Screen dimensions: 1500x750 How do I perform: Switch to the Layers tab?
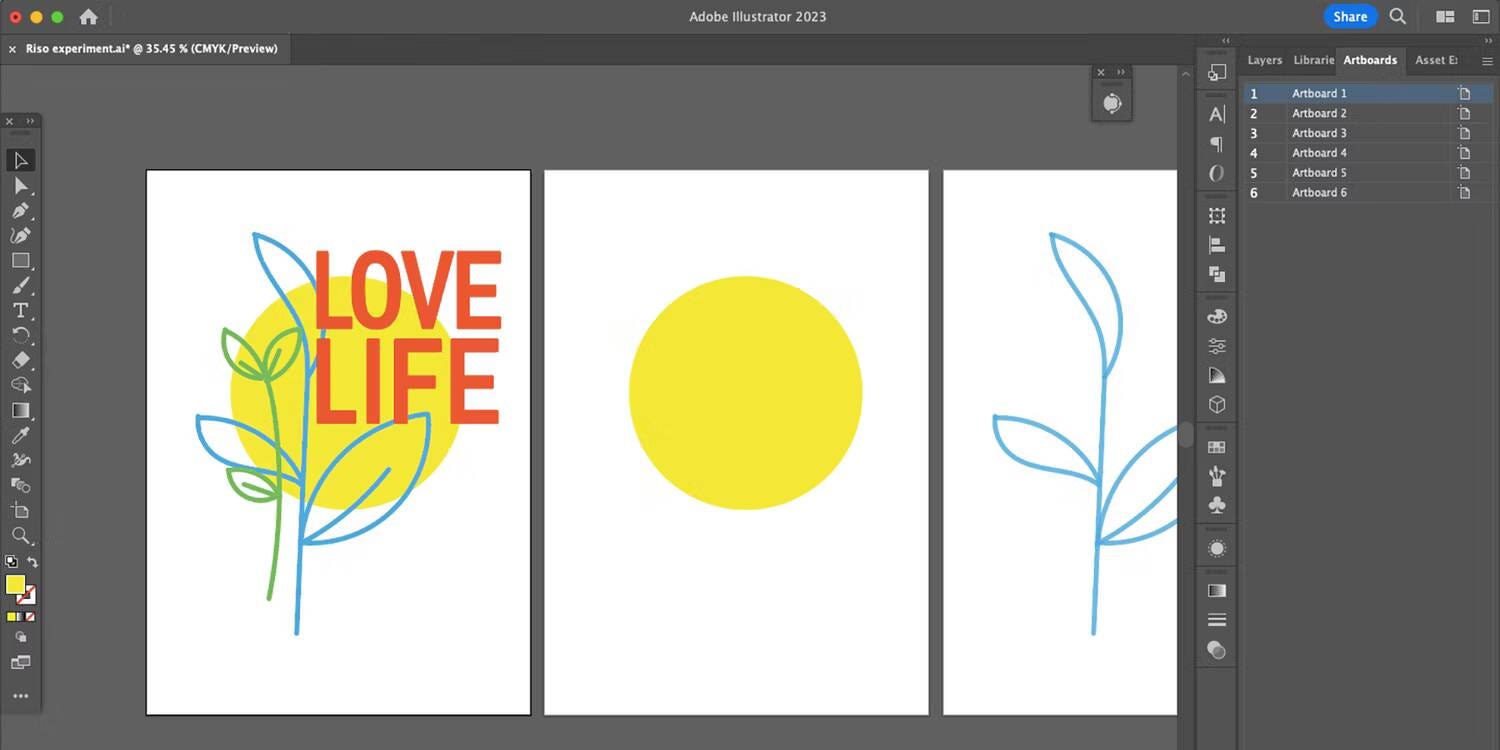coord(1264,60)
